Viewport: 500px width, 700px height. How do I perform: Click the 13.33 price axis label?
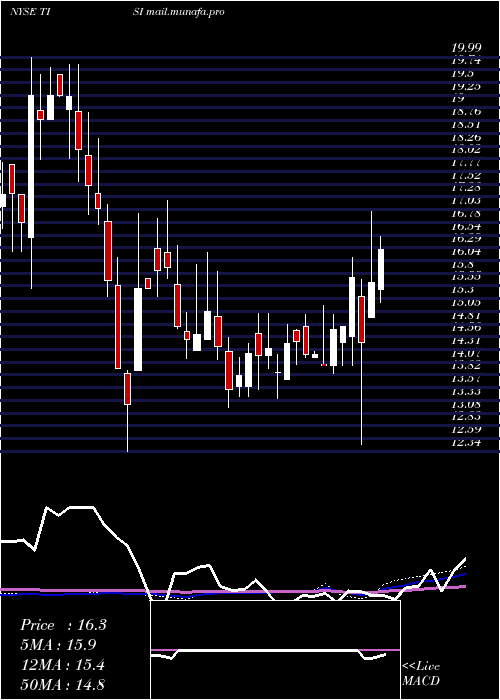click(x=466, y=392)
